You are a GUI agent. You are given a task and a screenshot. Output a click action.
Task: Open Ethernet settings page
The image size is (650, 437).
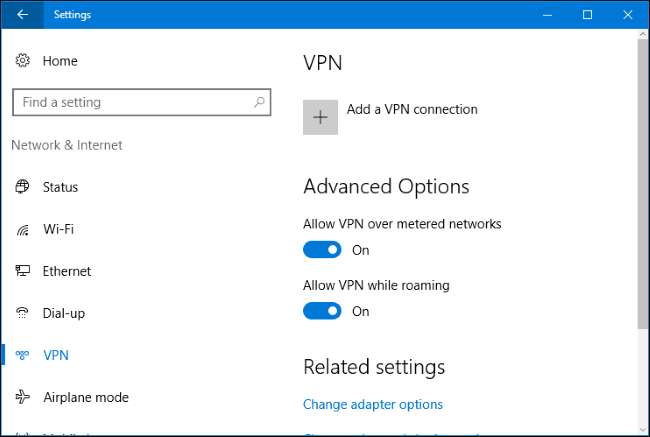click(67, 271)
